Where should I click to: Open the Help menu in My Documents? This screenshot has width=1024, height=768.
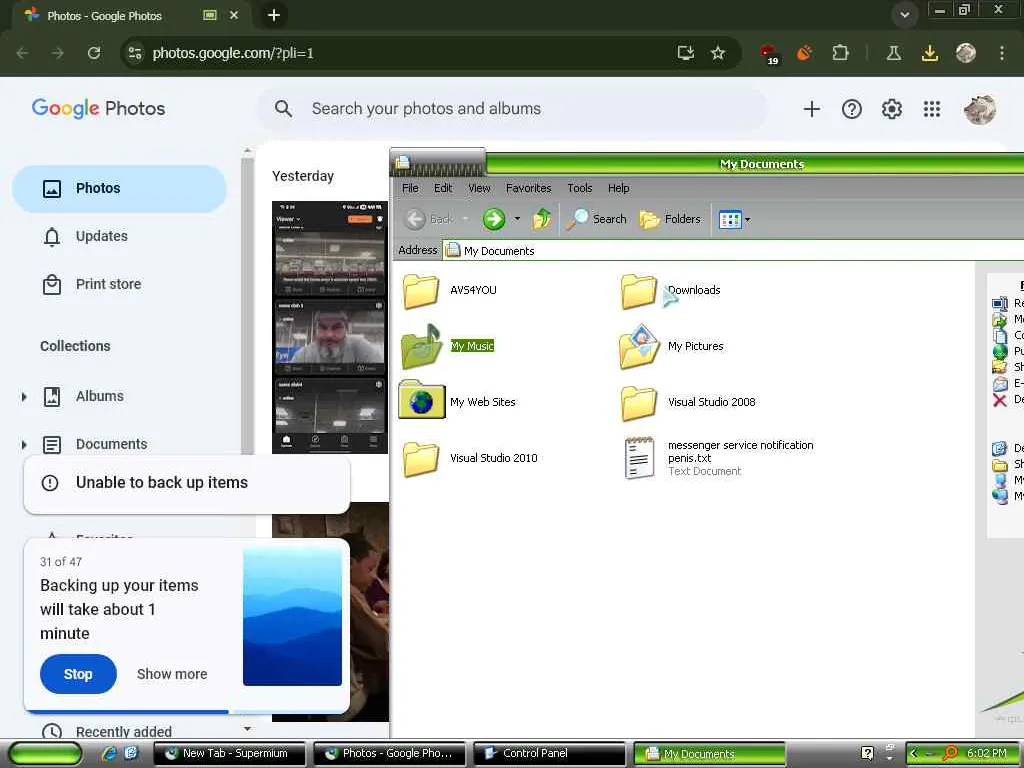click(x=618, y=188)
